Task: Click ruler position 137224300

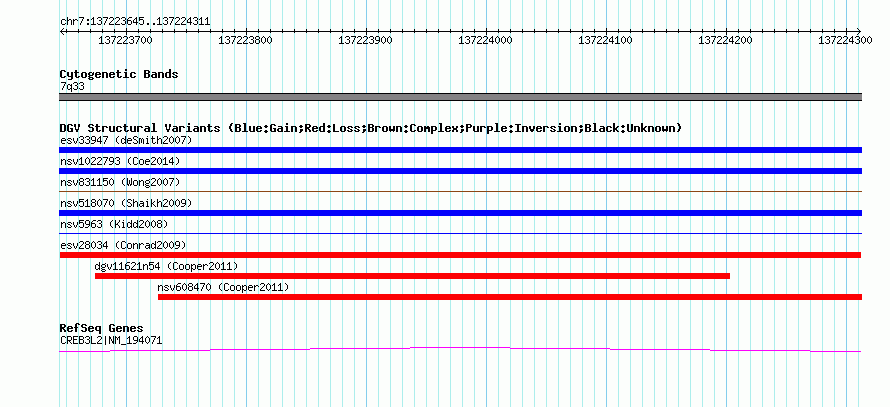Action: click(845, 40)
